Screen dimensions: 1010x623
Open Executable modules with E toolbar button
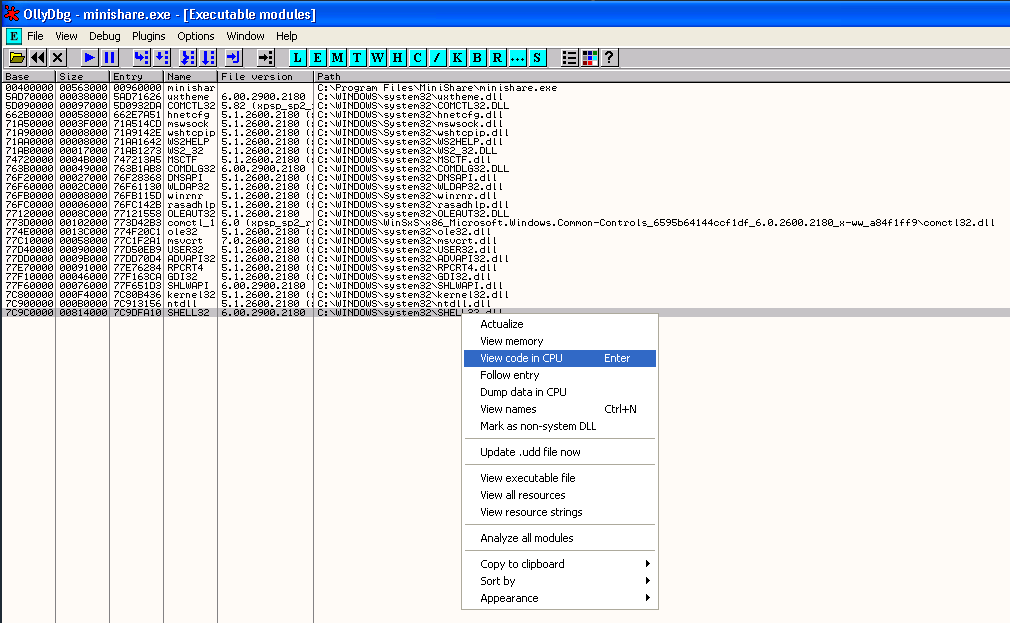tap(318, 58)
